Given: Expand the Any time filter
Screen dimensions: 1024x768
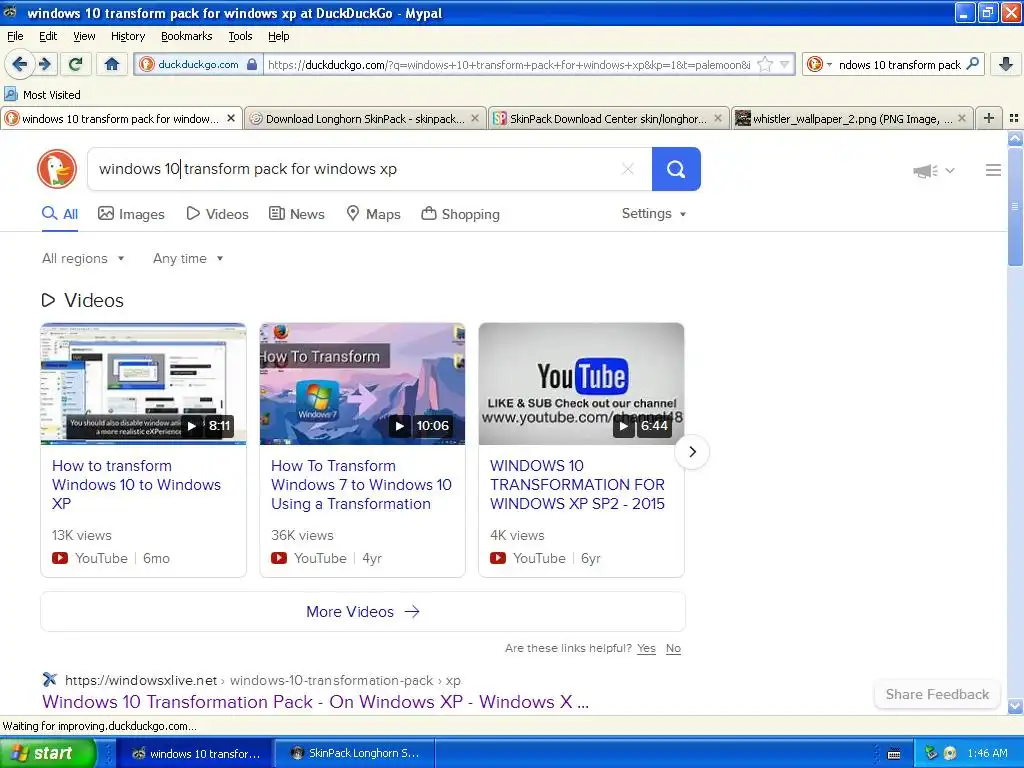Looking at the screenshot, I should point(188,259).
